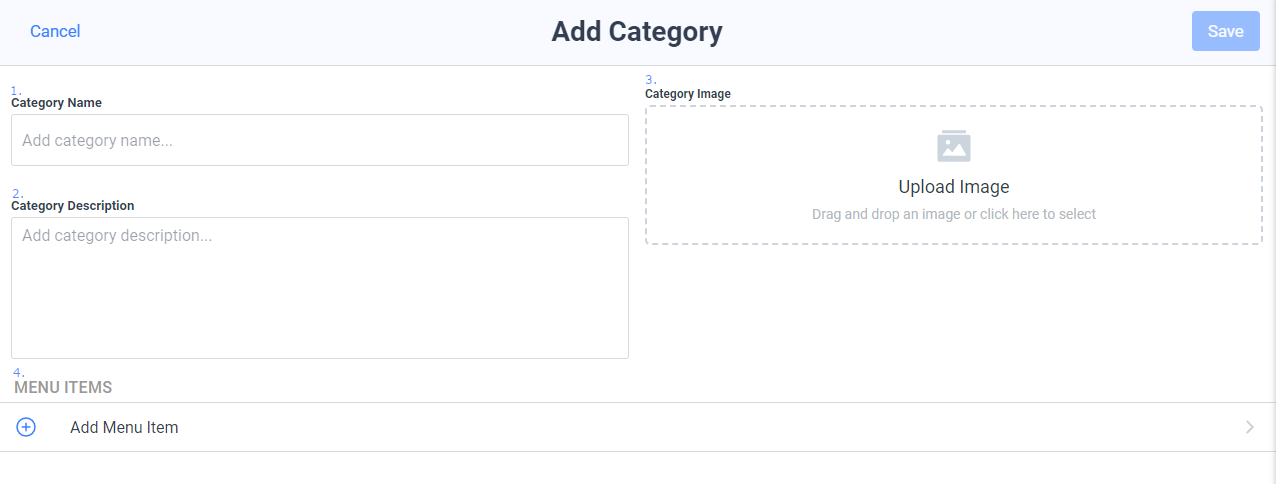The image size is (1276, 484).
Task: Select the MENU ITEMS section header
Action: point(63,387)
